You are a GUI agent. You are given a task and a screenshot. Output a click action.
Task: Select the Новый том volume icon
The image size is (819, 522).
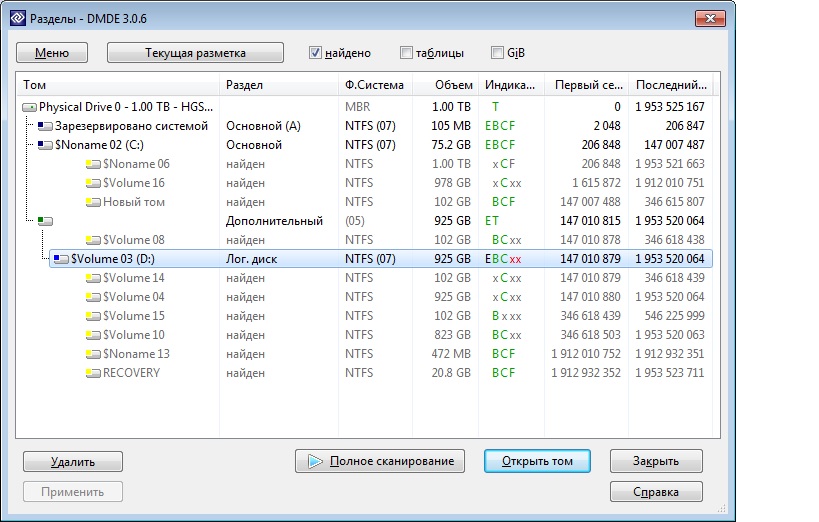(x=93, y=202)
